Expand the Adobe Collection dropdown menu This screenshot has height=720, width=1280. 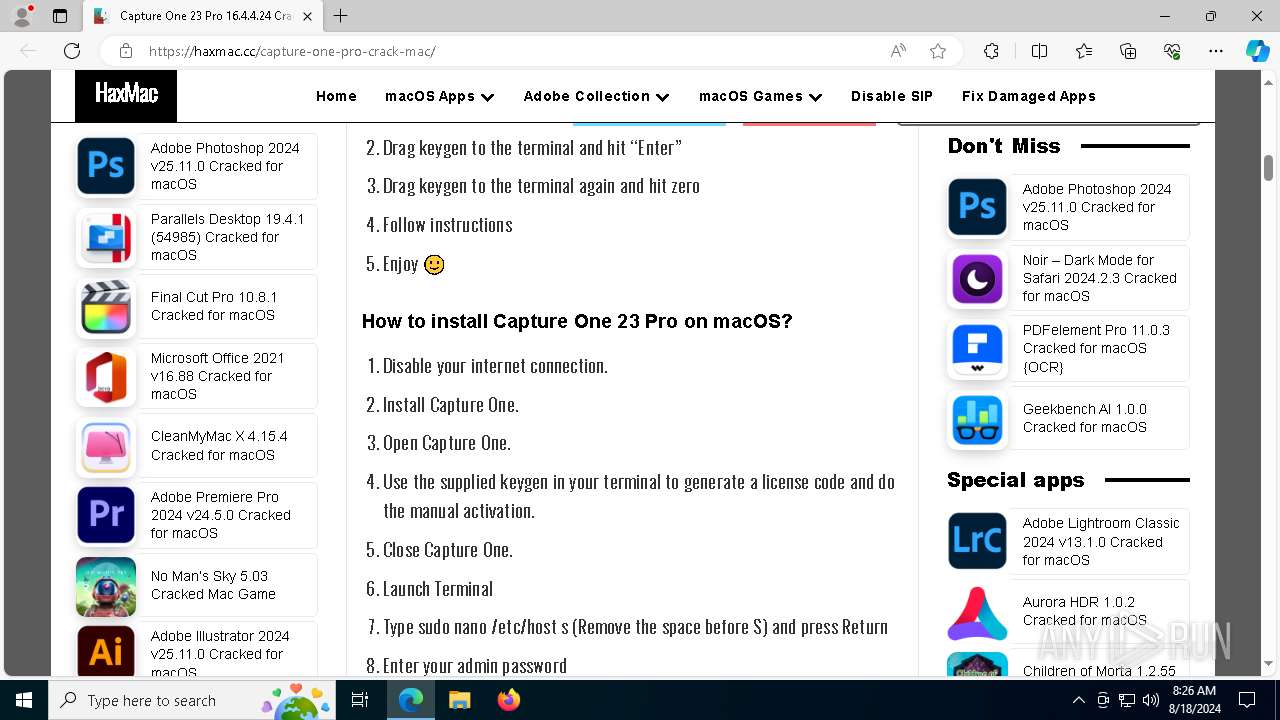tap(597, 96)
